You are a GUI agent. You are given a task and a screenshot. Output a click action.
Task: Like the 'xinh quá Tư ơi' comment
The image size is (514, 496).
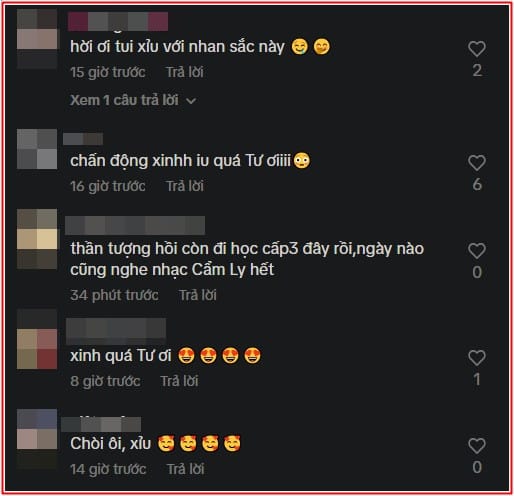click(x=477, y=358)
